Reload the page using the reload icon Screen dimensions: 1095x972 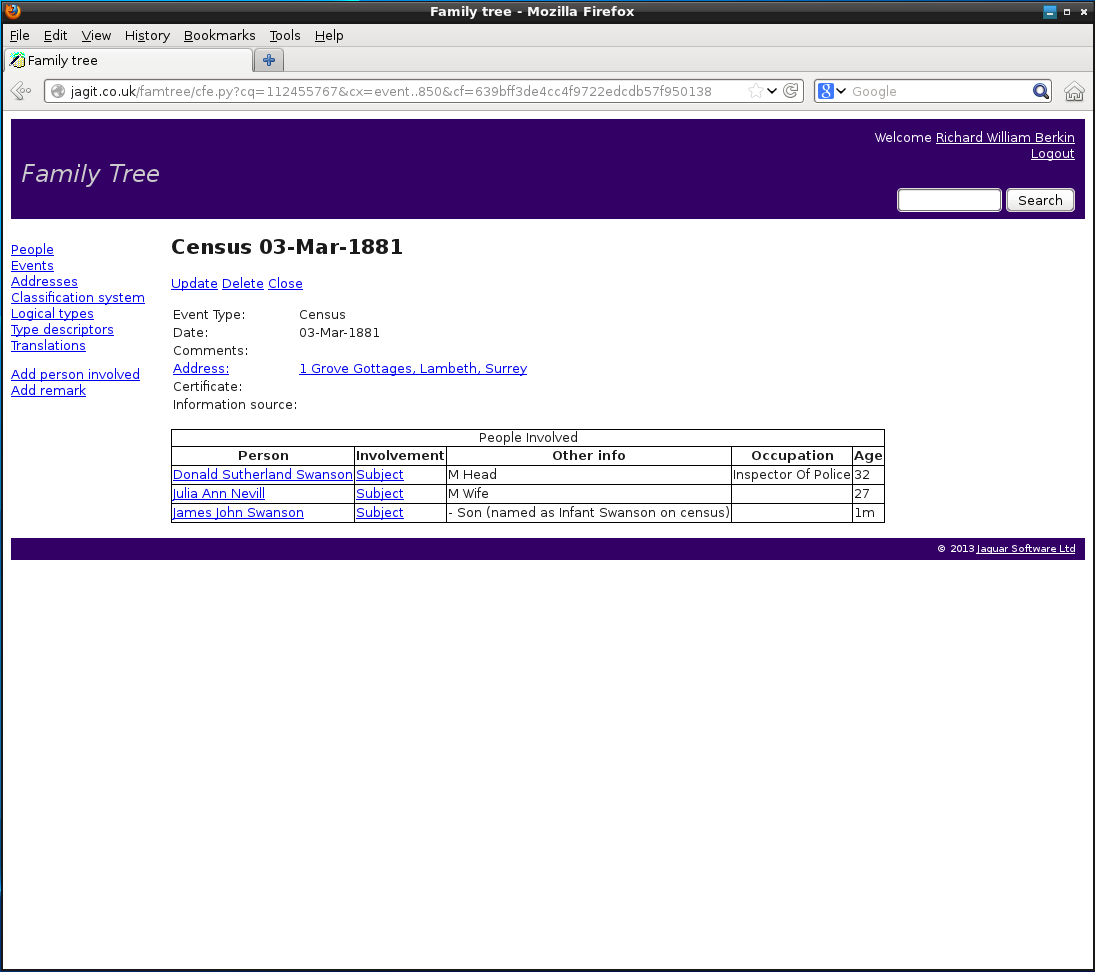tap(791, 91)
